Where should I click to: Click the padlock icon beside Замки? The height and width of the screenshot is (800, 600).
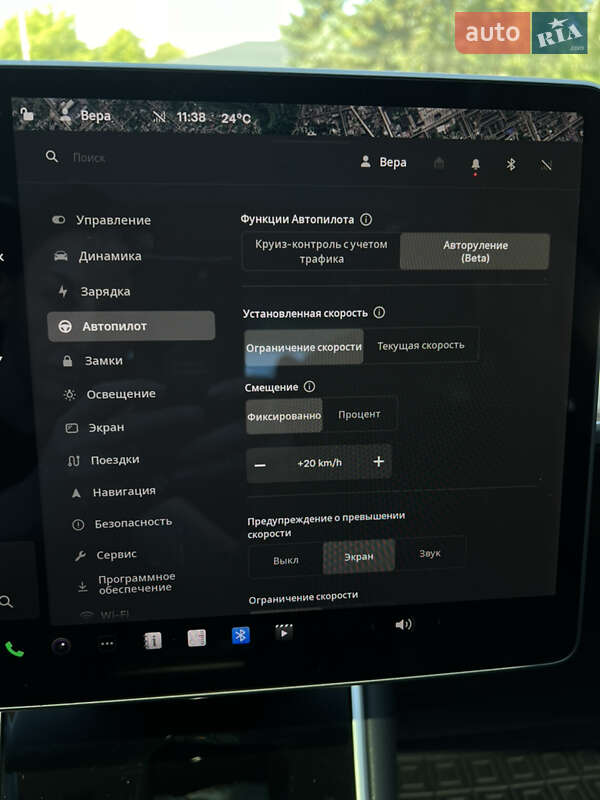[67, 361]
